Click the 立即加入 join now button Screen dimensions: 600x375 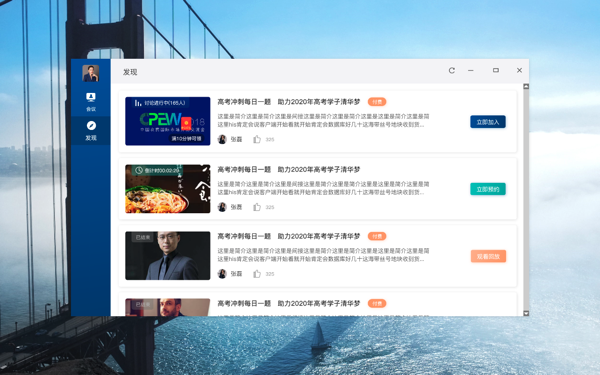(x=488, y=122)
